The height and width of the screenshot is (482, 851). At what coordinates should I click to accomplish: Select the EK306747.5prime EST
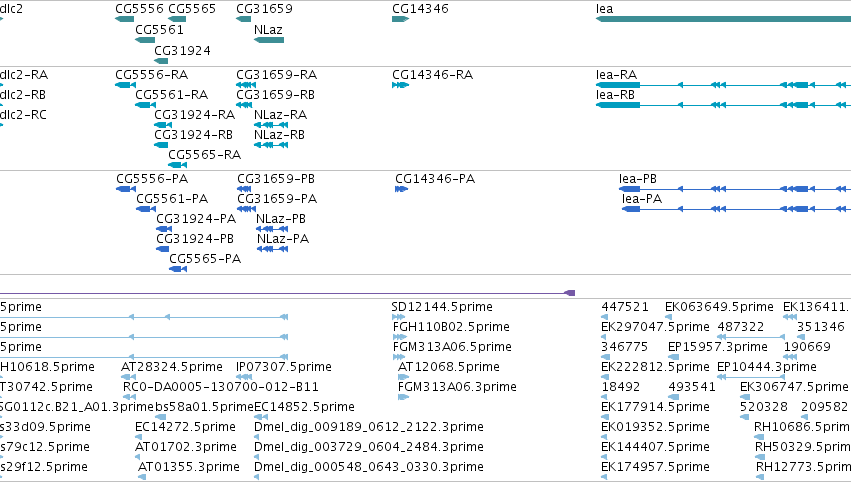(745, 397)
